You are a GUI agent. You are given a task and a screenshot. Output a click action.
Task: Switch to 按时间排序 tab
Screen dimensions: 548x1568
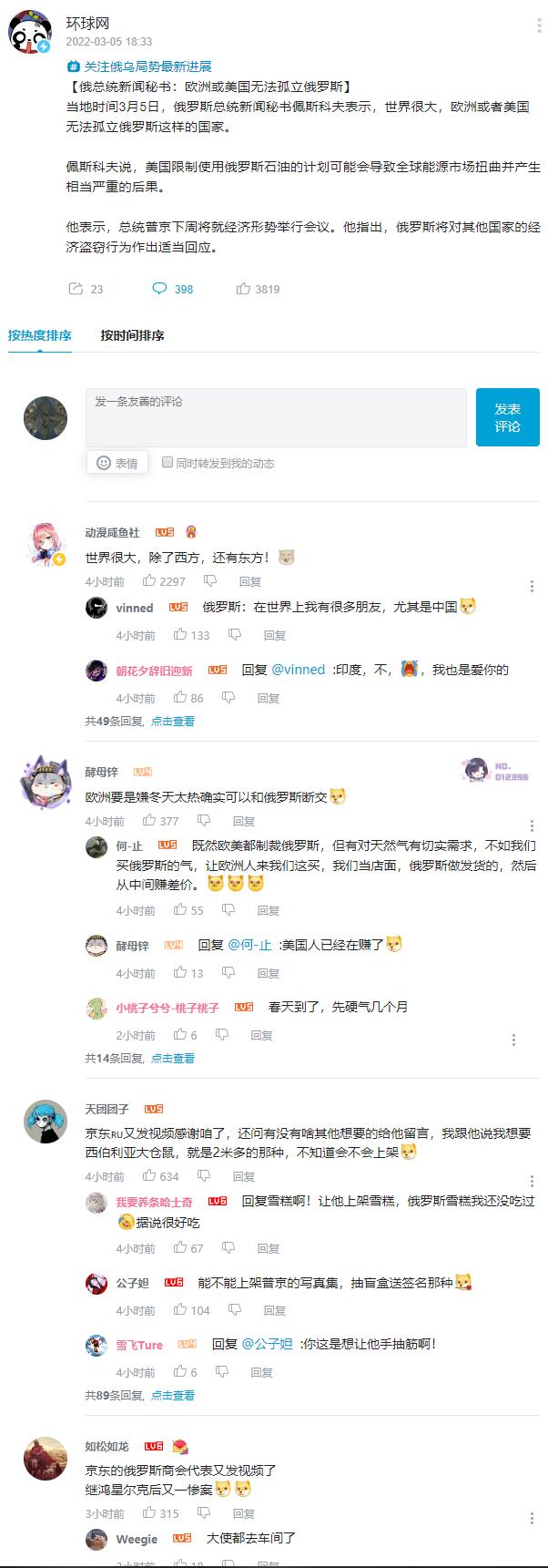(132, 335)
